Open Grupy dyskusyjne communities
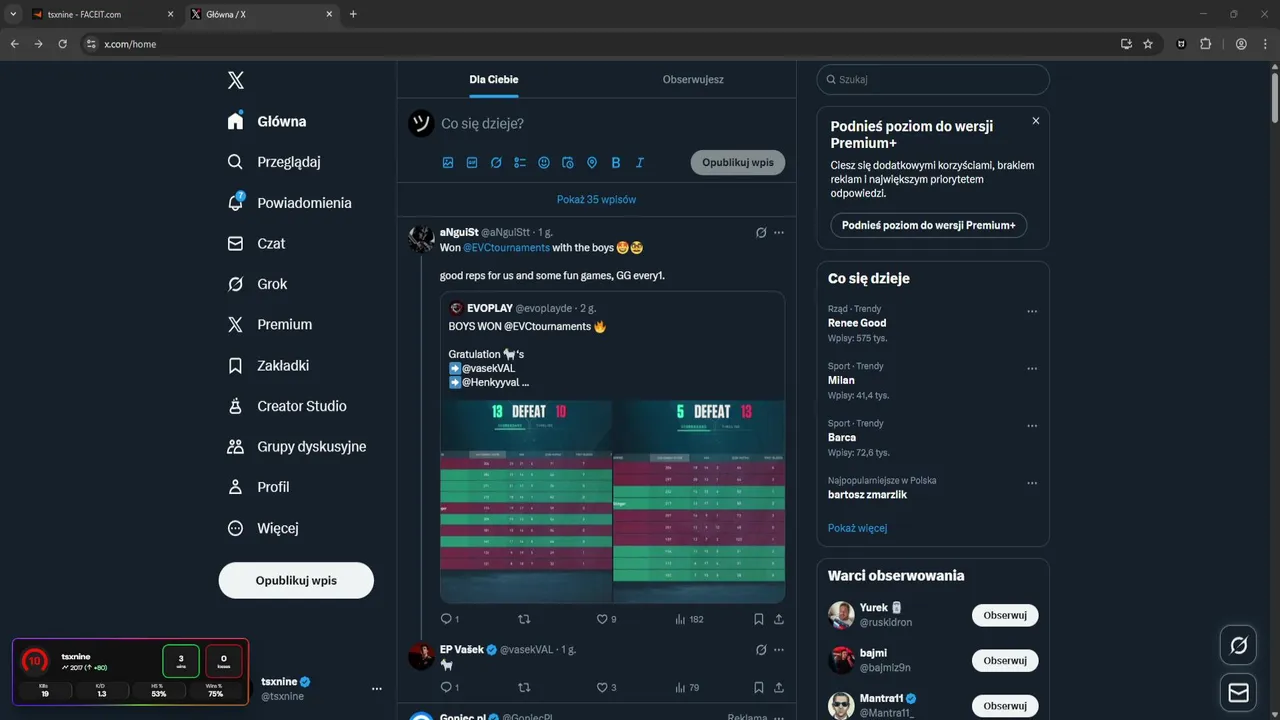Viewport: 1280px width, 720px height. (x=296, y=446)
